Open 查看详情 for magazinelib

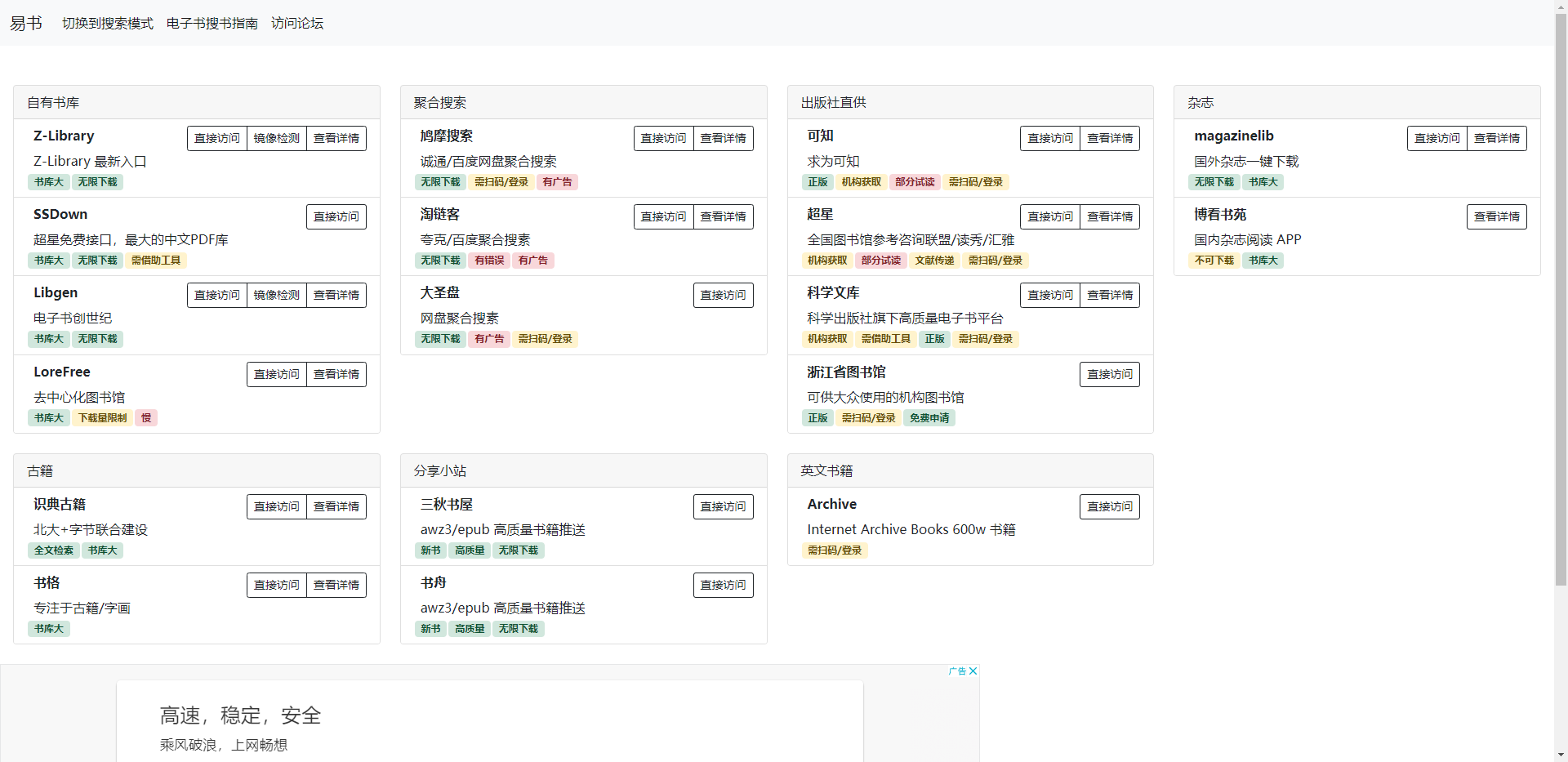pyautogui.click(x=1497, y=138)
